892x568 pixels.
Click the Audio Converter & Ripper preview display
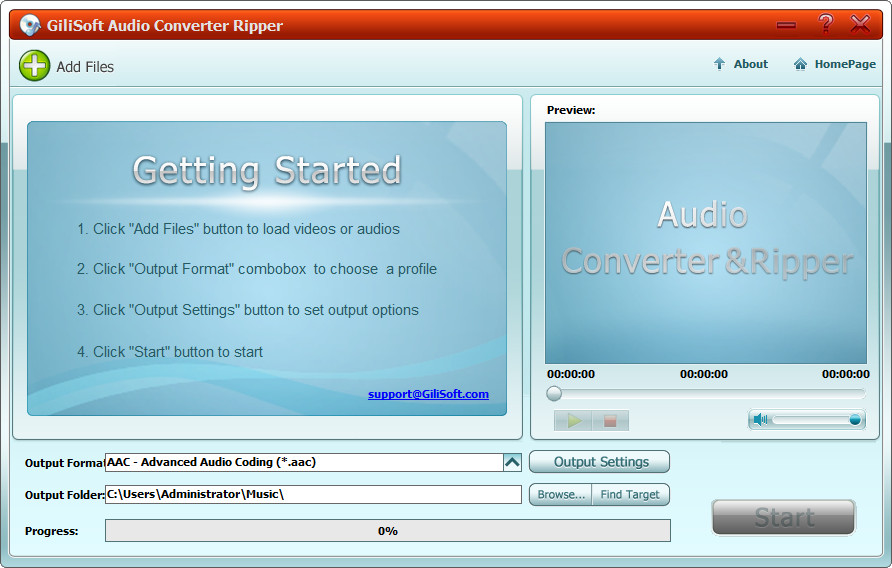point(706,243)
